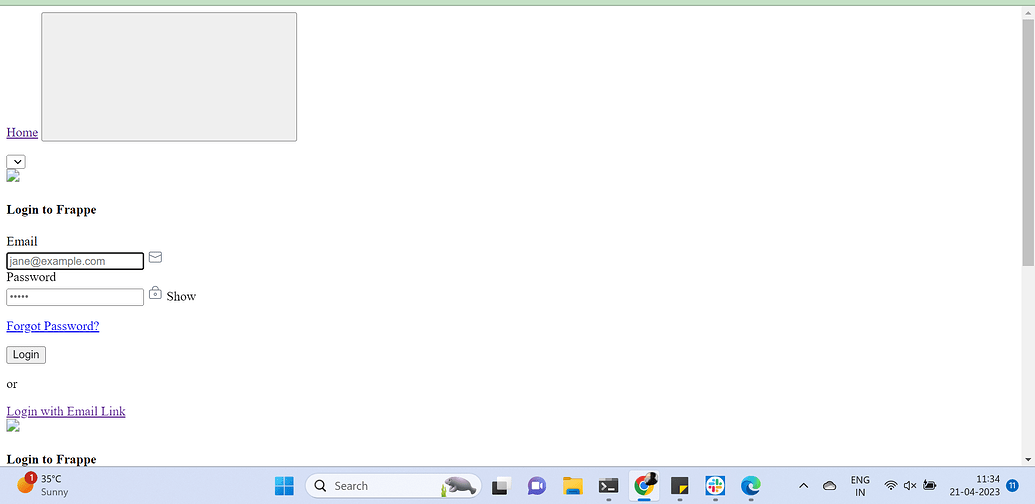Image resolution: width=1035 pixels, height=504 pixels.
Task: Click the Login button
Action: click(26, 355)
